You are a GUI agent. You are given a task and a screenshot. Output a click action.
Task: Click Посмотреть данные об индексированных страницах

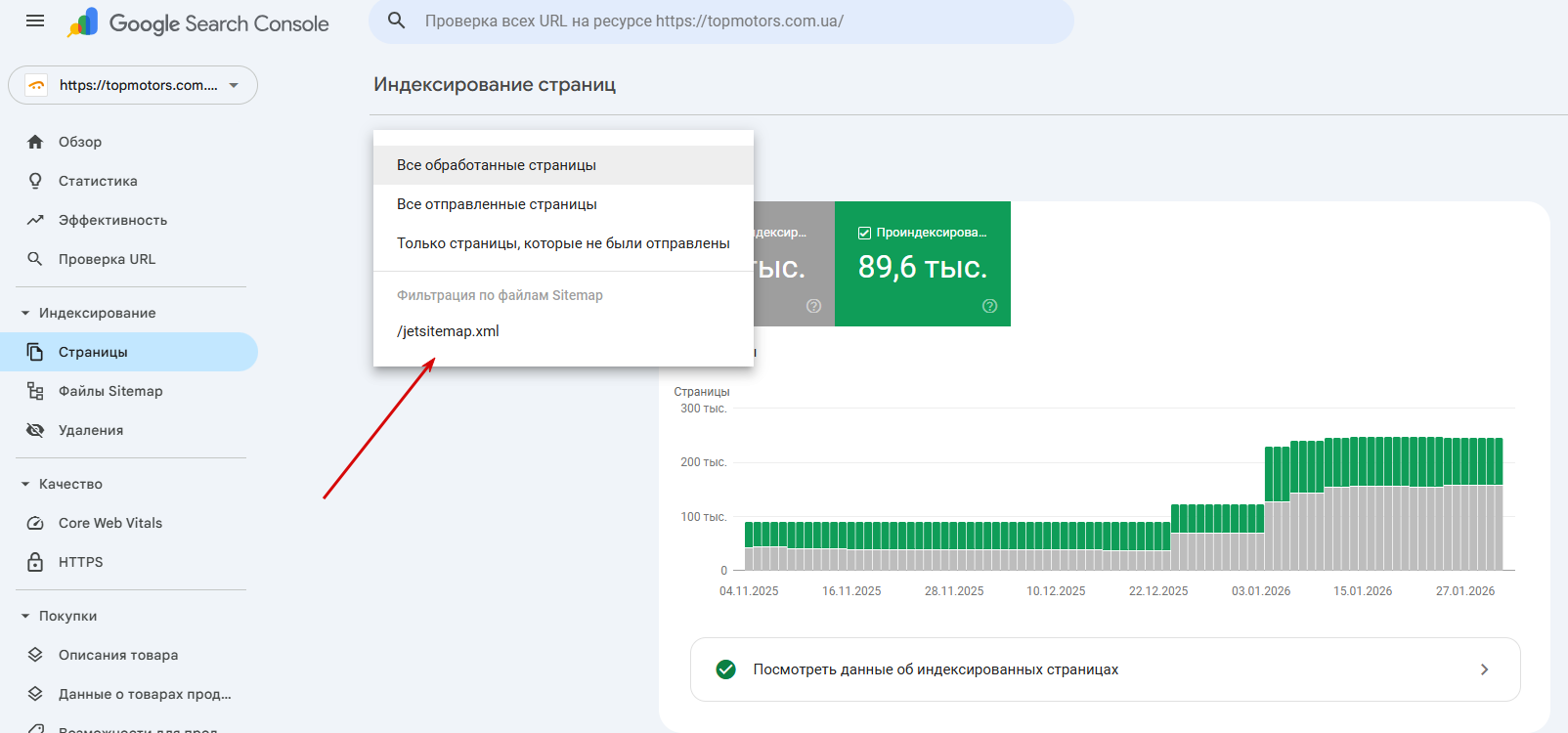pos(1105,669)
